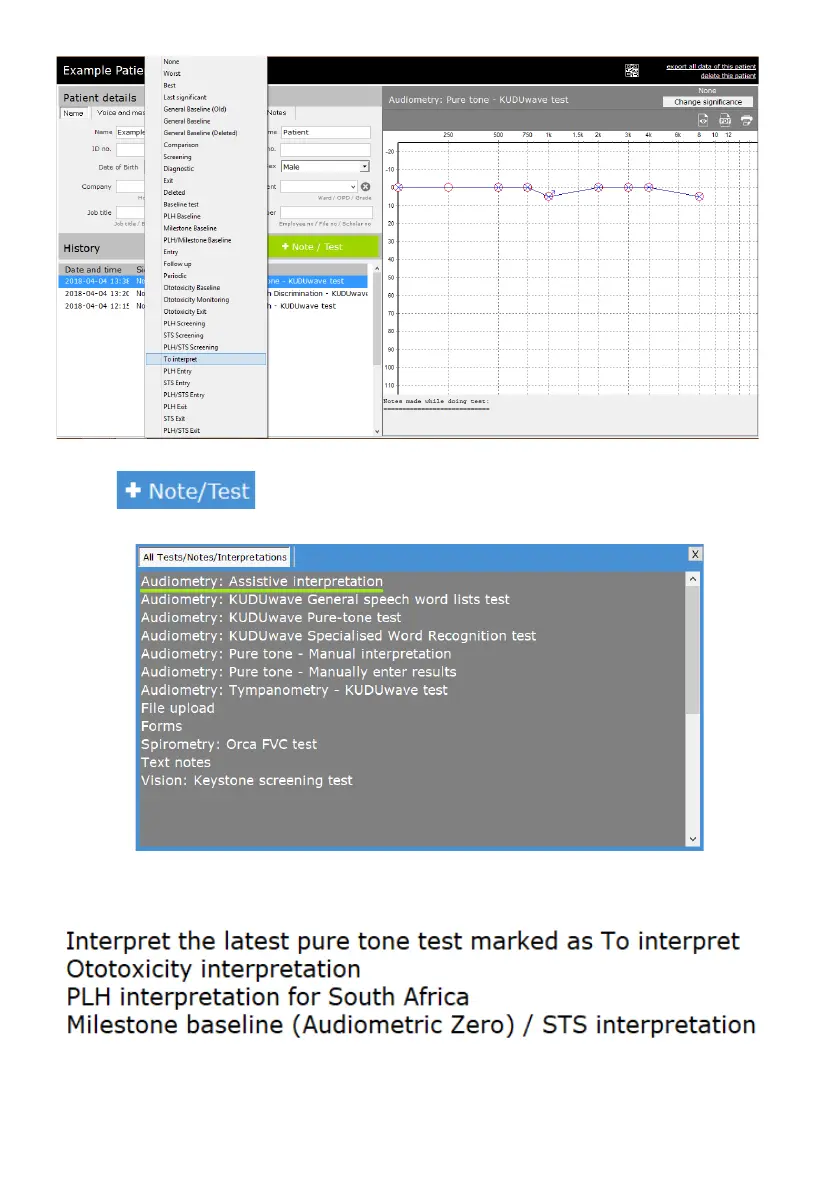The width and height of the screenshot is (840, 1189).
Task: Choose None in the significance list
Action: [x=171, y=61]
